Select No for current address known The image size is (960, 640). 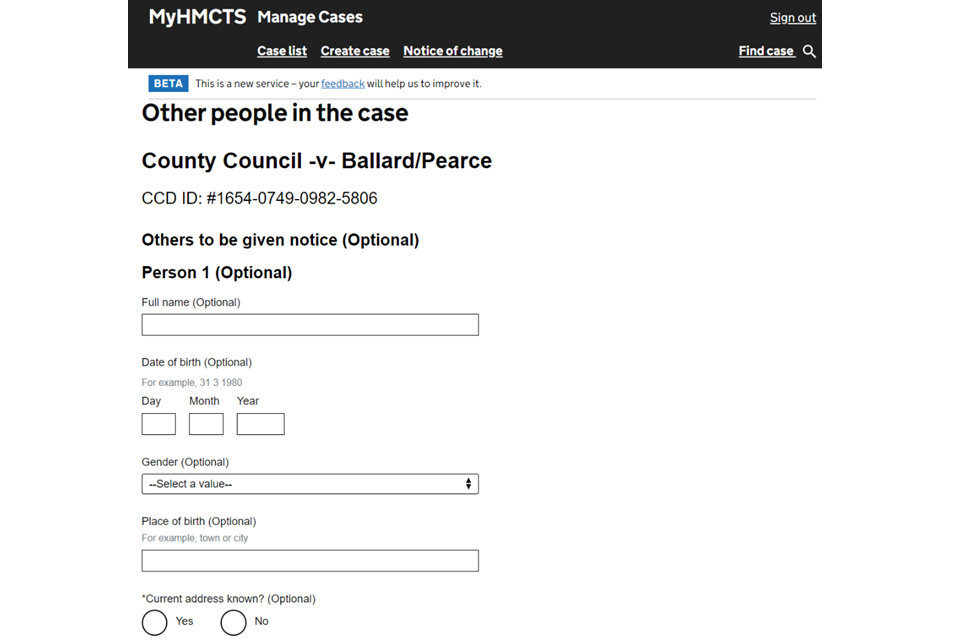(x=233, y=622)
